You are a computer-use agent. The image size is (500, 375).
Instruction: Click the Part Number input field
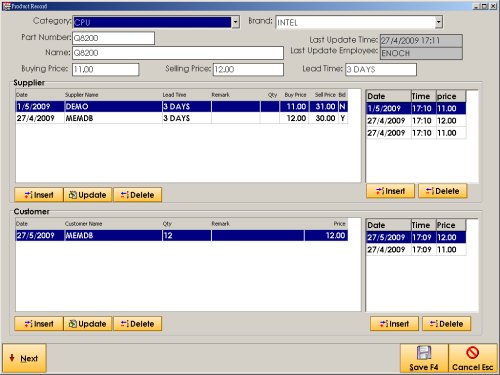coord(113,38)
